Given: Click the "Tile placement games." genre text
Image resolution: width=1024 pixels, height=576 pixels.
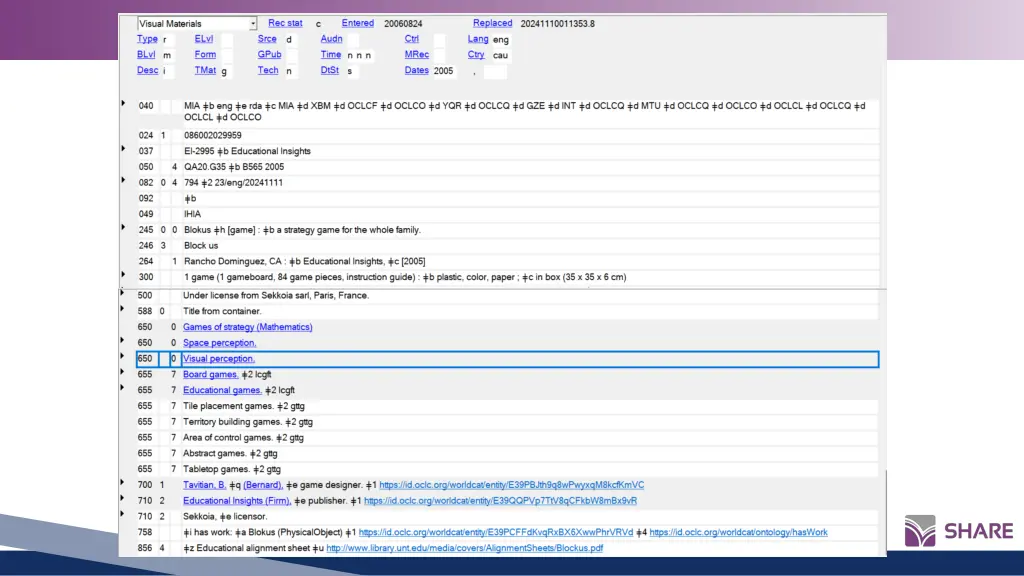Looking at the screenshot, I should pos(229,406).
